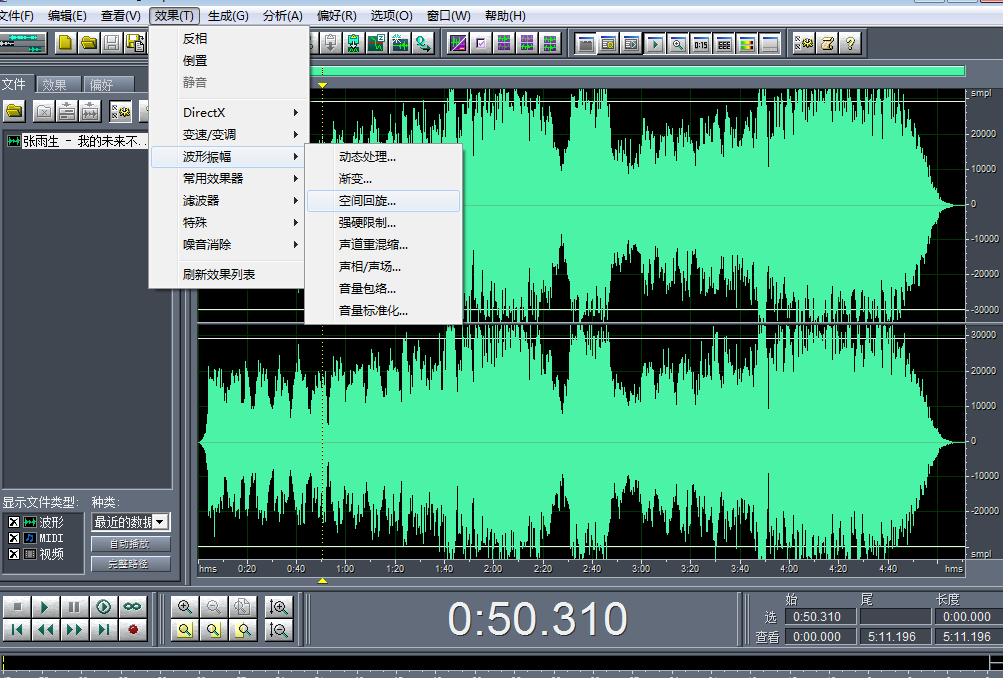Zoom in horizontally with plus magnifier

click(185, 606)
